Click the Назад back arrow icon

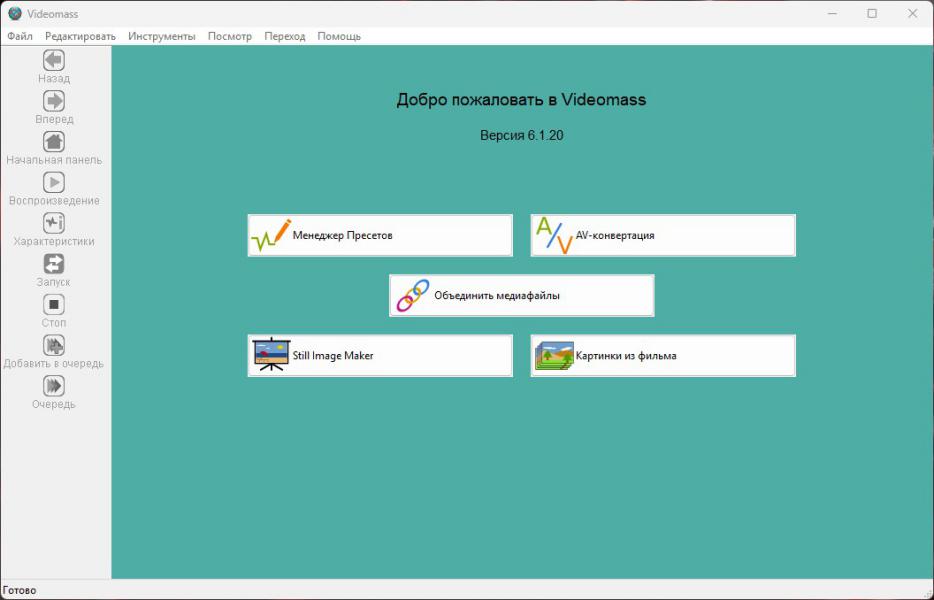point(54,60)
